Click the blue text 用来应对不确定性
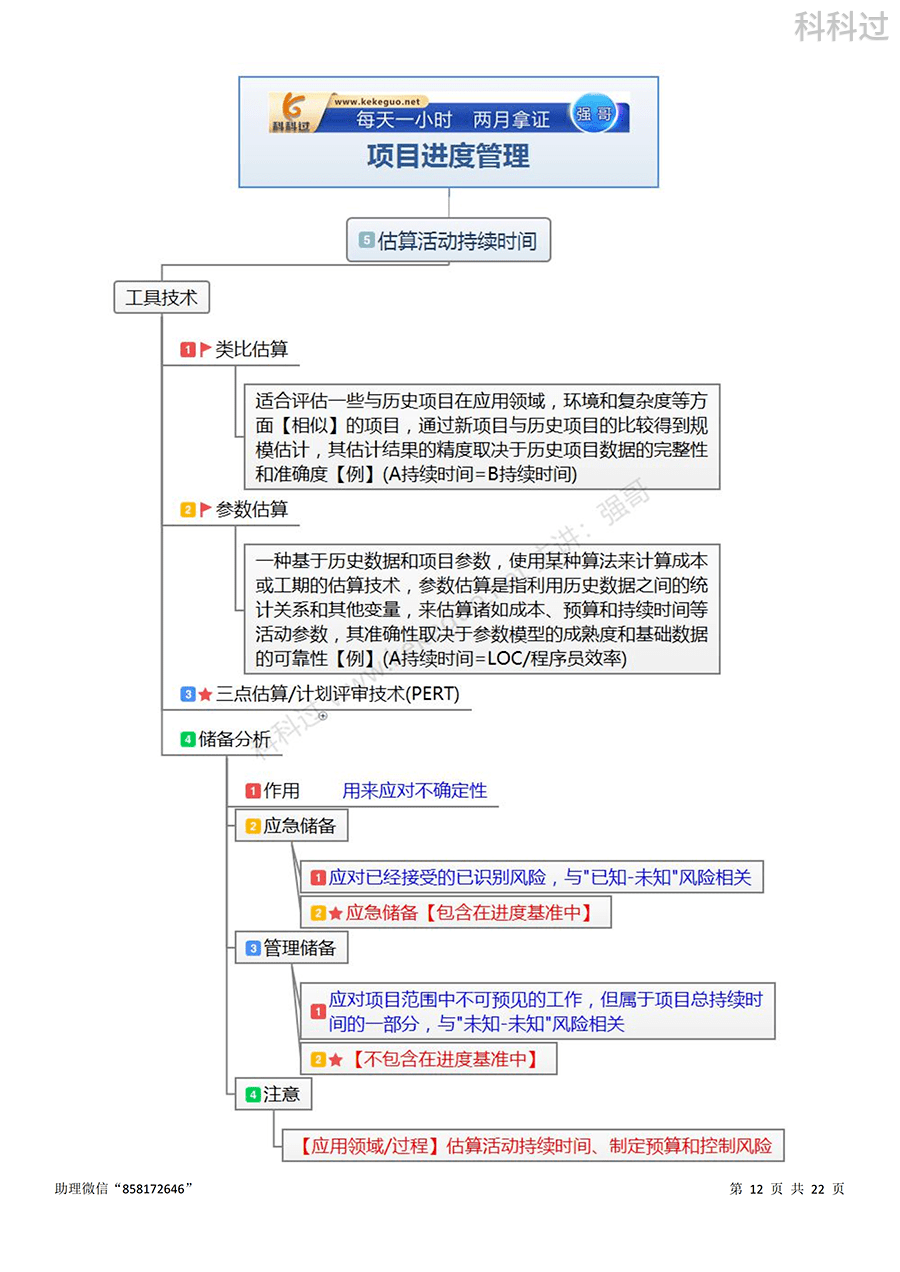Screen dimensions: 900x1272 tap(415, 790)
